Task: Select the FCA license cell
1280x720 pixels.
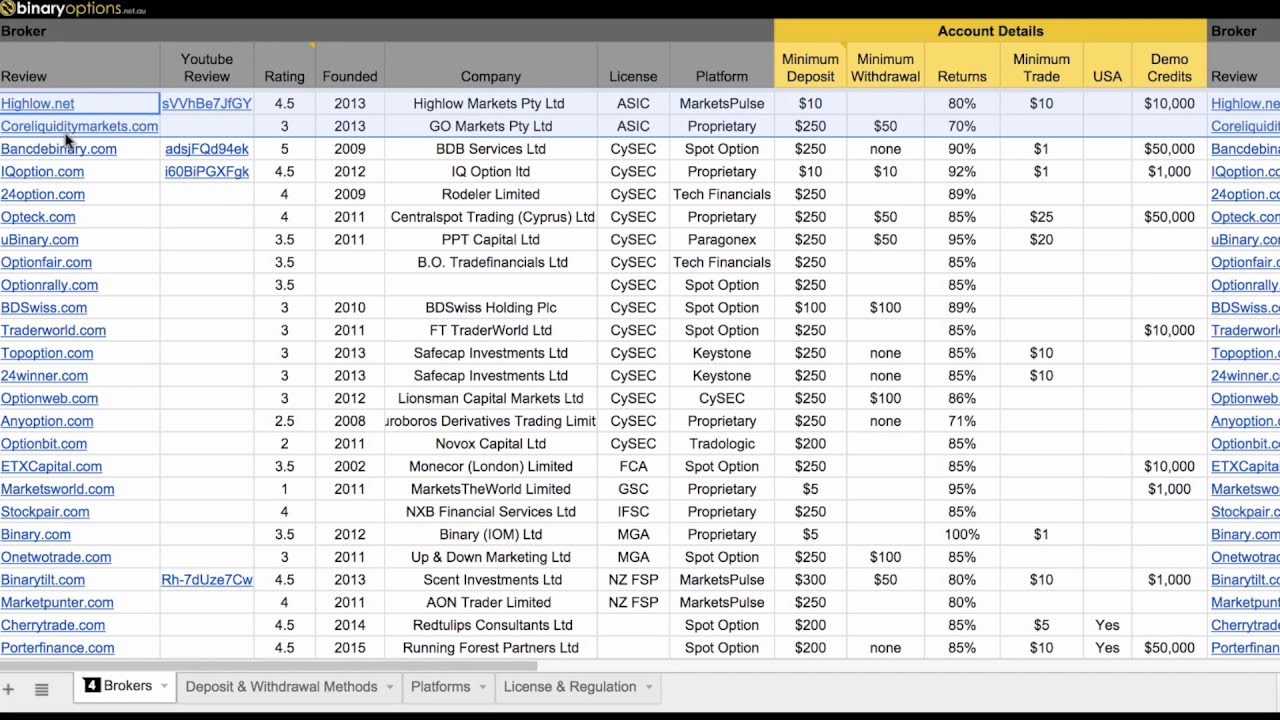Action: point(633,466)
